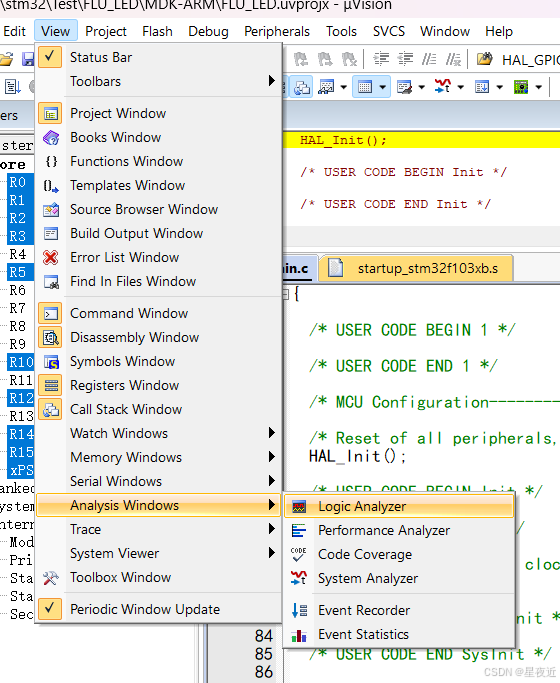Open the Tools menu
560x683 pixels.
(x=341, y=31)
